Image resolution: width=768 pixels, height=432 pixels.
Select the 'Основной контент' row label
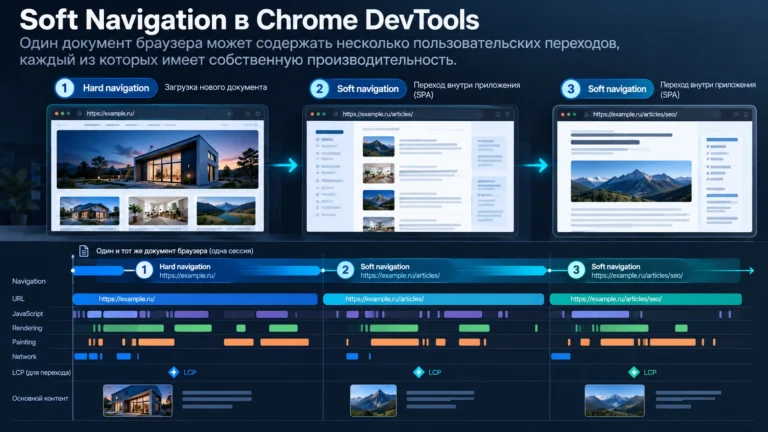[40, 398]
